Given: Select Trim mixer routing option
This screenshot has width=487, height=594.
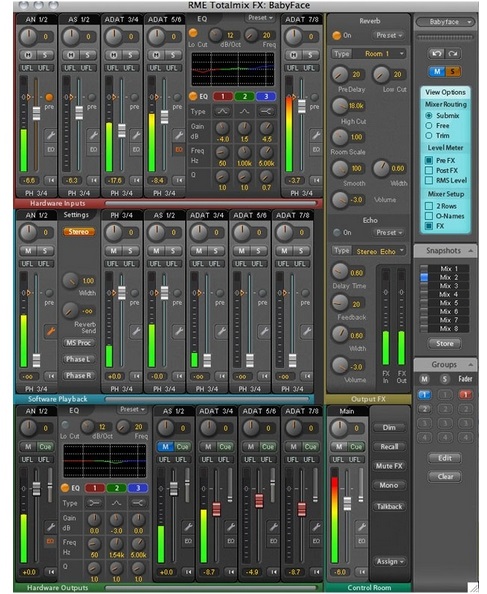Looking at the screenshot, I should click(x=429, y=135).
